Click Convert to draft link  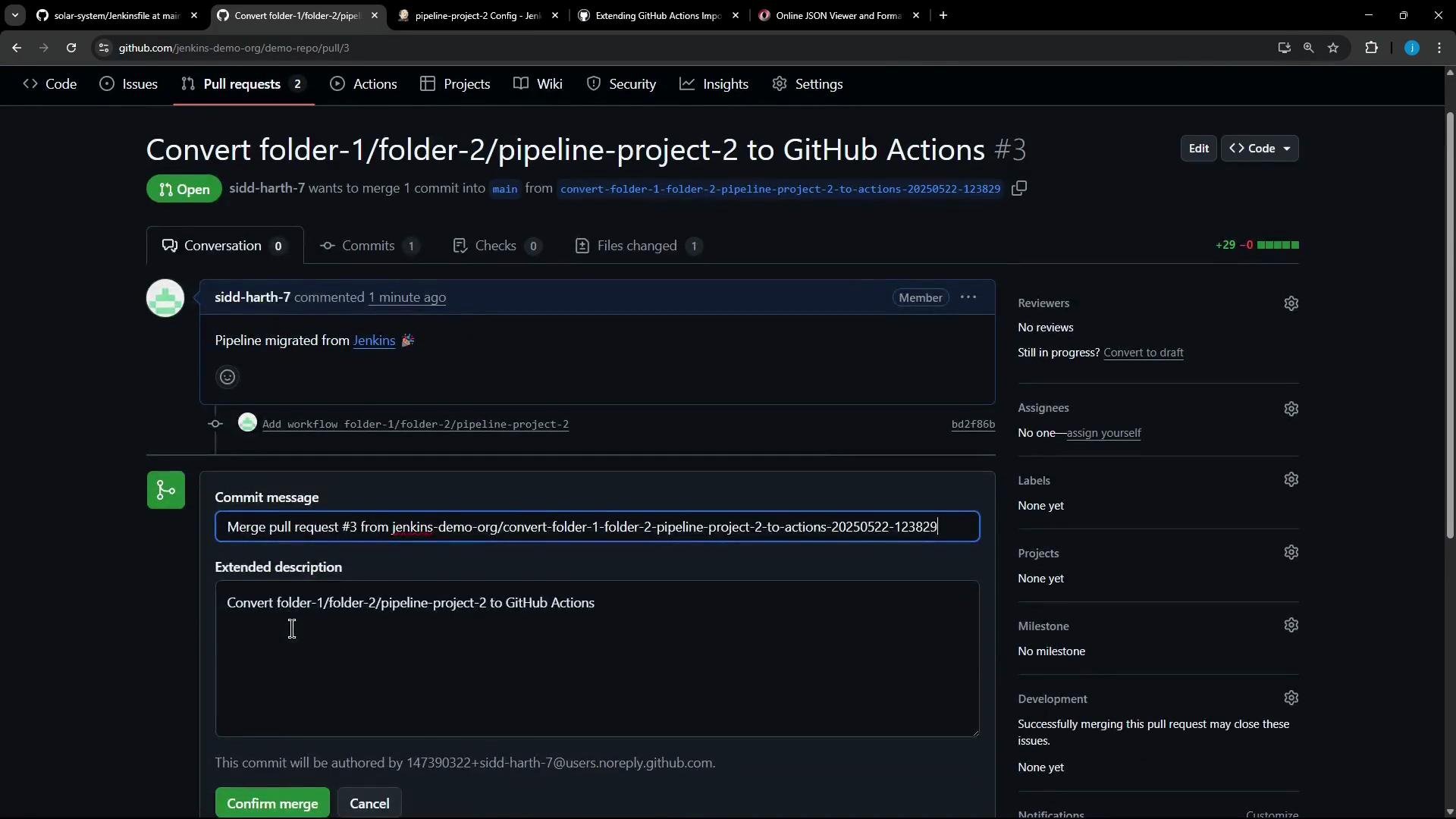(x=1143, y=353)
